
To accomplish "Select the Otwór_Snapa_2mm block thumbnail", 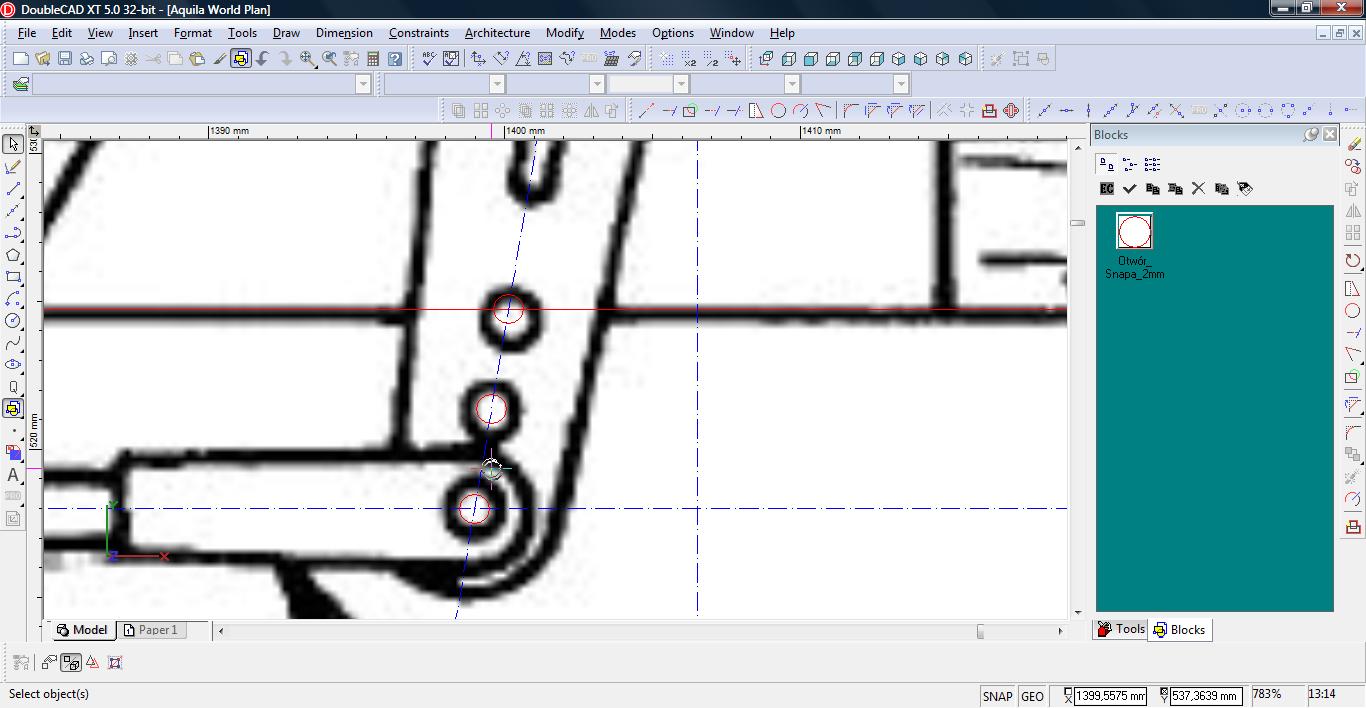I will 1134,232.
